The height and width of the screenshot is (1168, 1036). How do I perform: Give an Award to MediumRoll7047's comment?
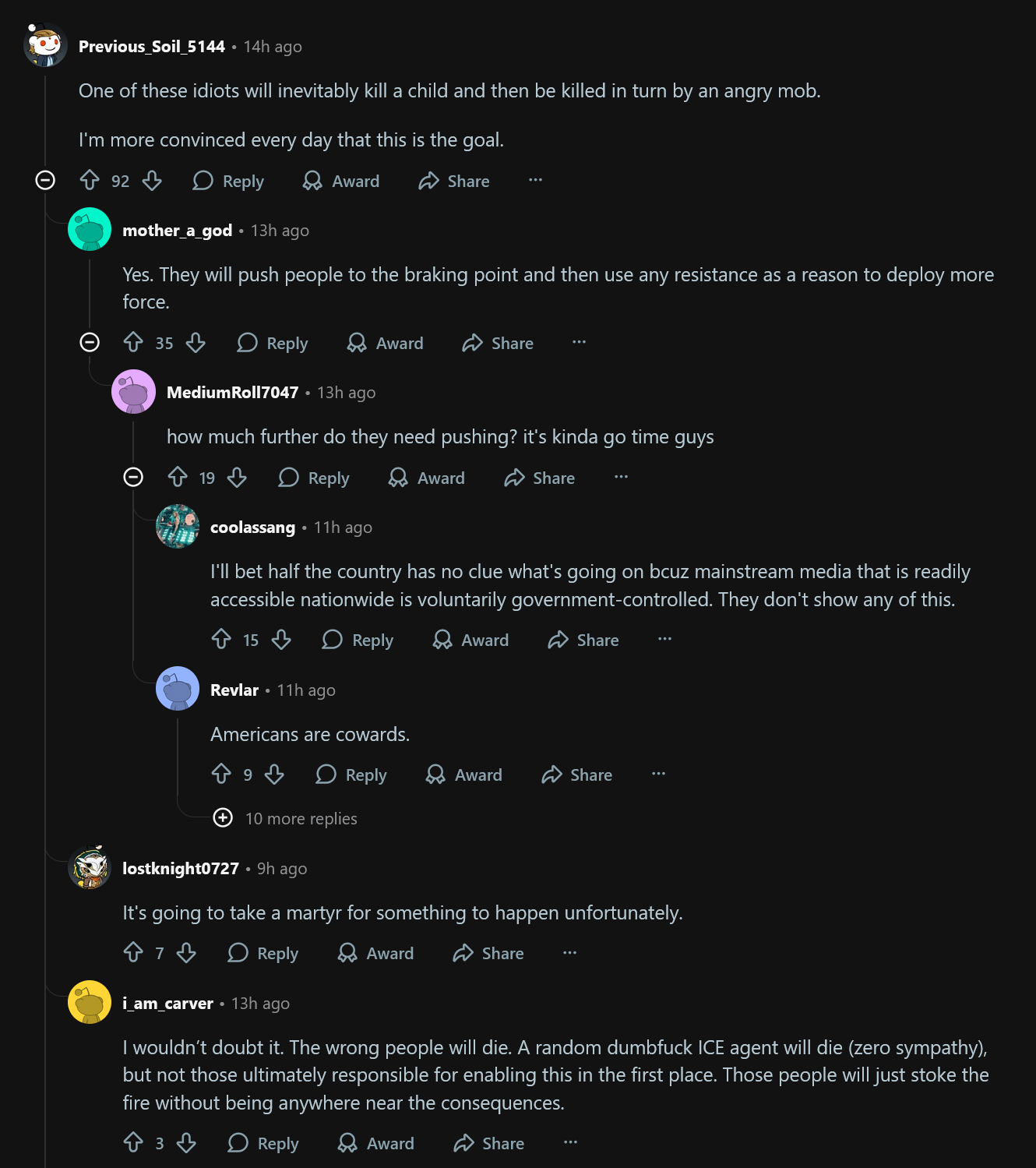[426, 478]
